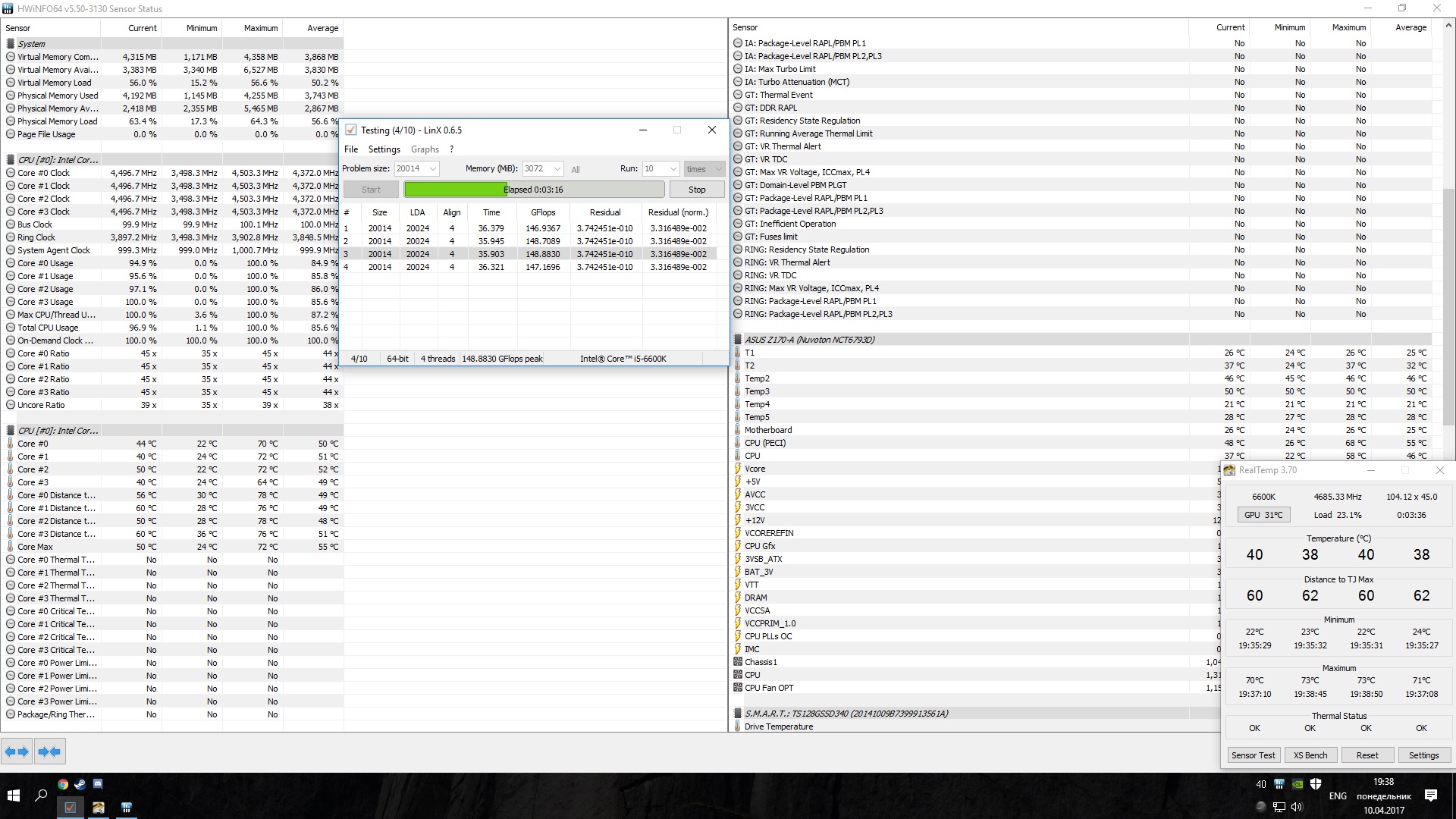1456x819 pixels.
Task: Open Discord from the taskbar
Action: coord(98,784)
